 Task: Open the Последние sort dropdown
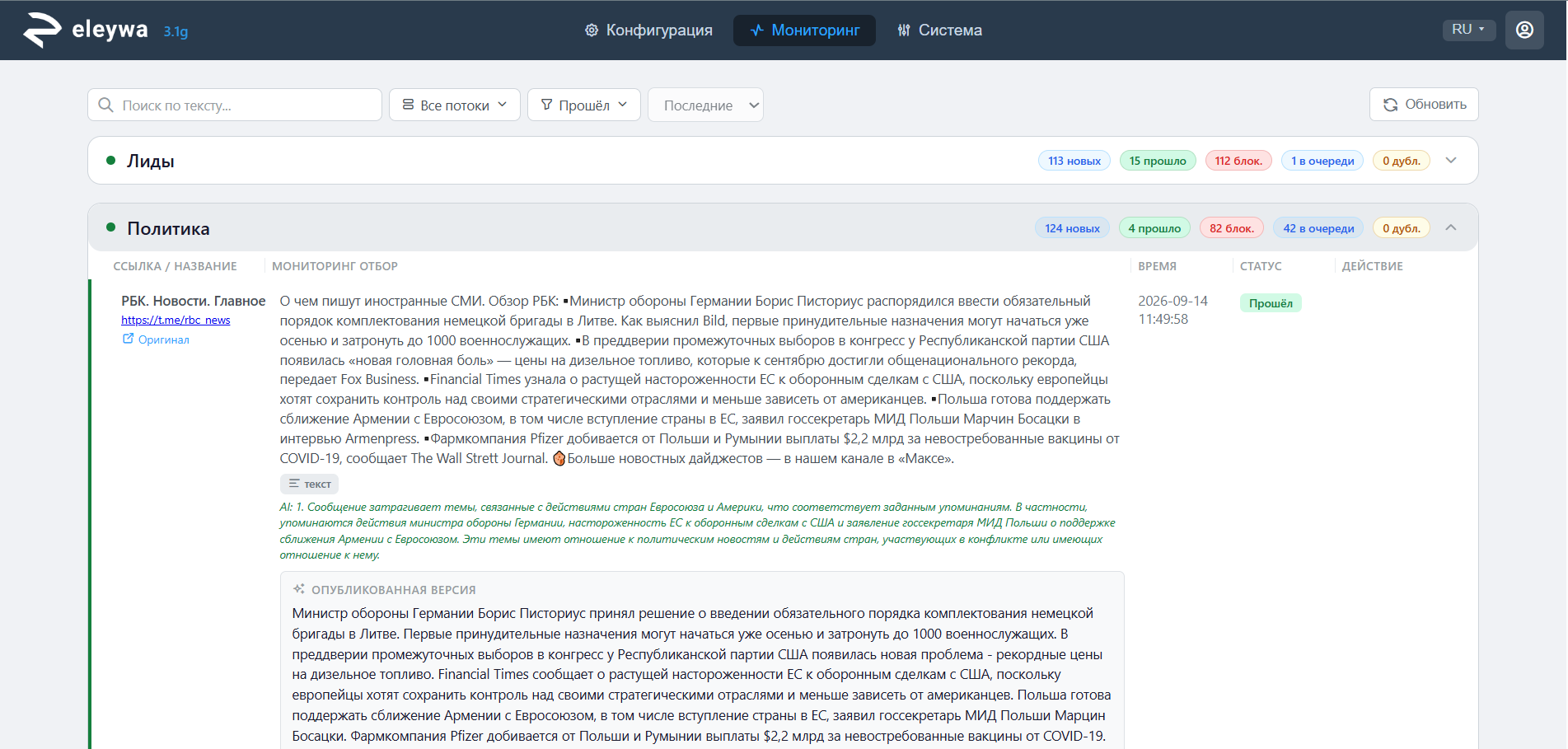tap(706, 105)
